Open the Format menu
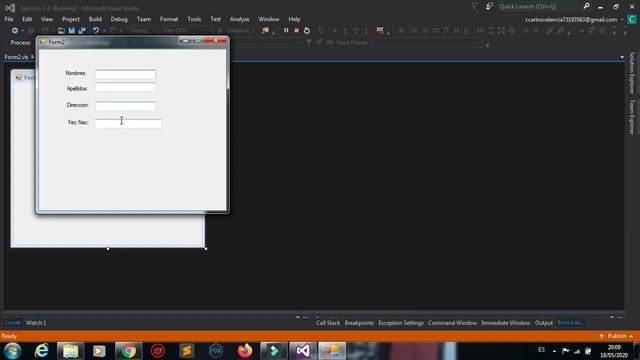640x360 pixels. click(x=169, y=19)
